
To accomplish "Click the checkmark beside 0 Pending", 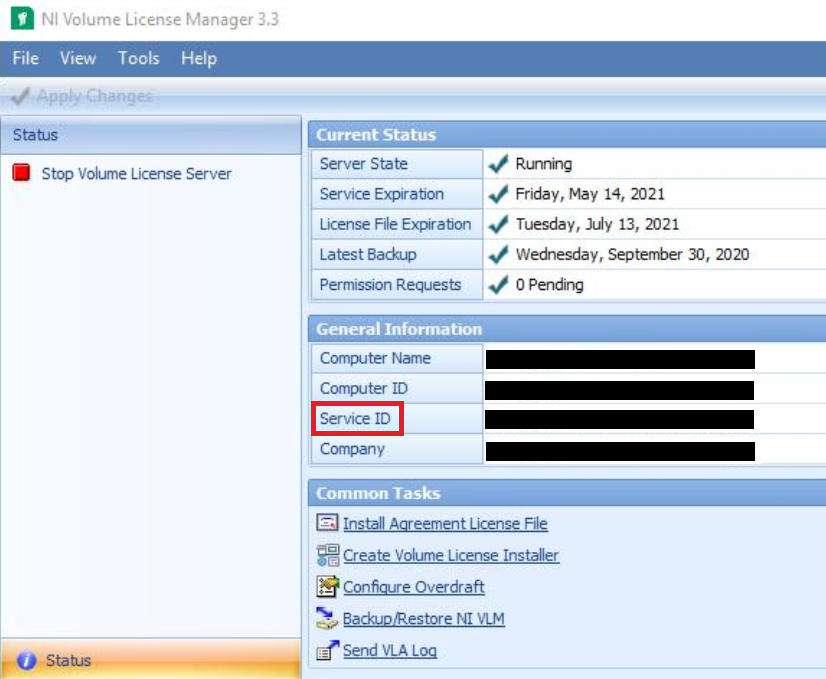I will 498,285.
